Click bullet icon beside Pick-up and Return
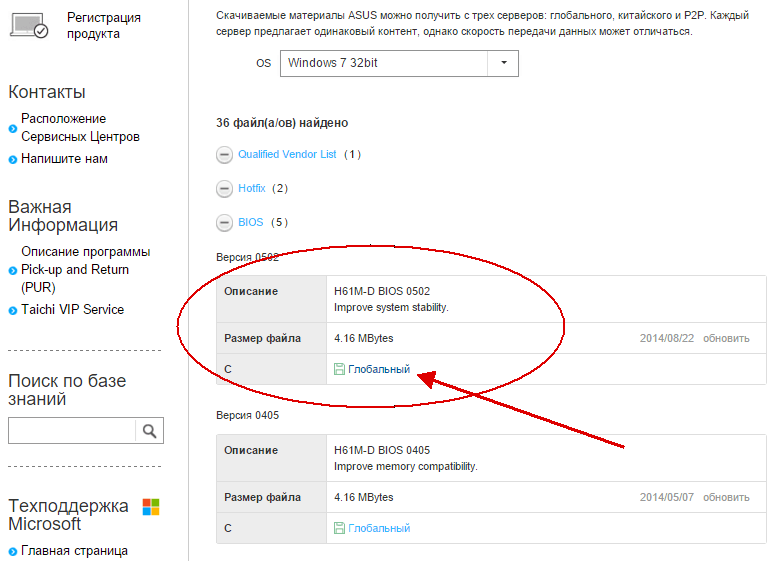 coord(13,271)
